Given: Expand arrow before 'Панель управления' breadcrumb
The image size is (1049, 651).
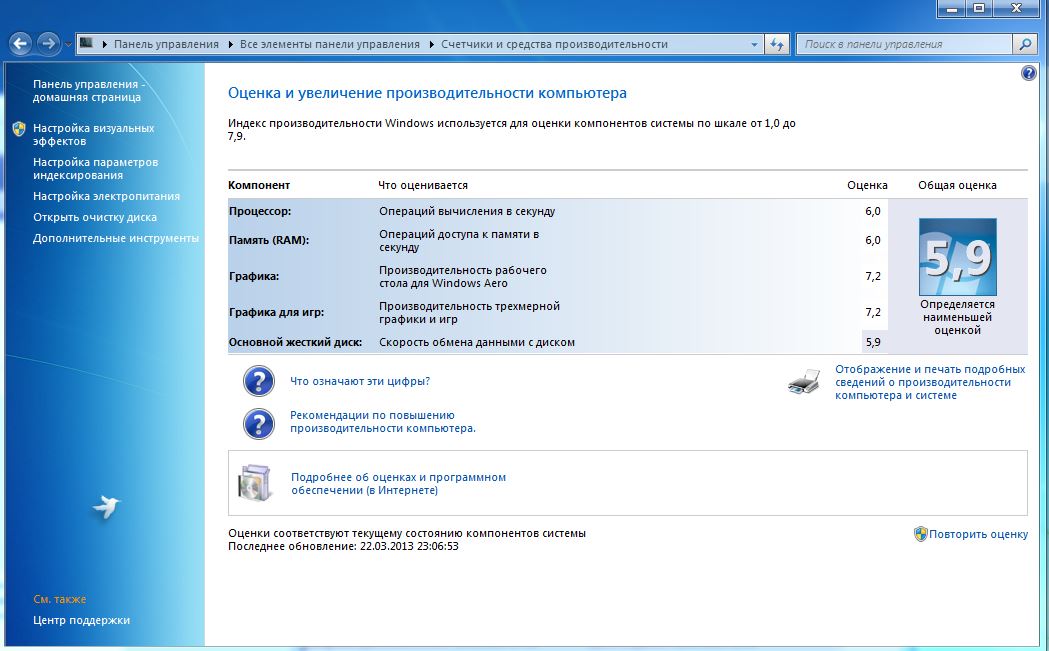Looking at the screenshot, I should (x=104, y=44).
